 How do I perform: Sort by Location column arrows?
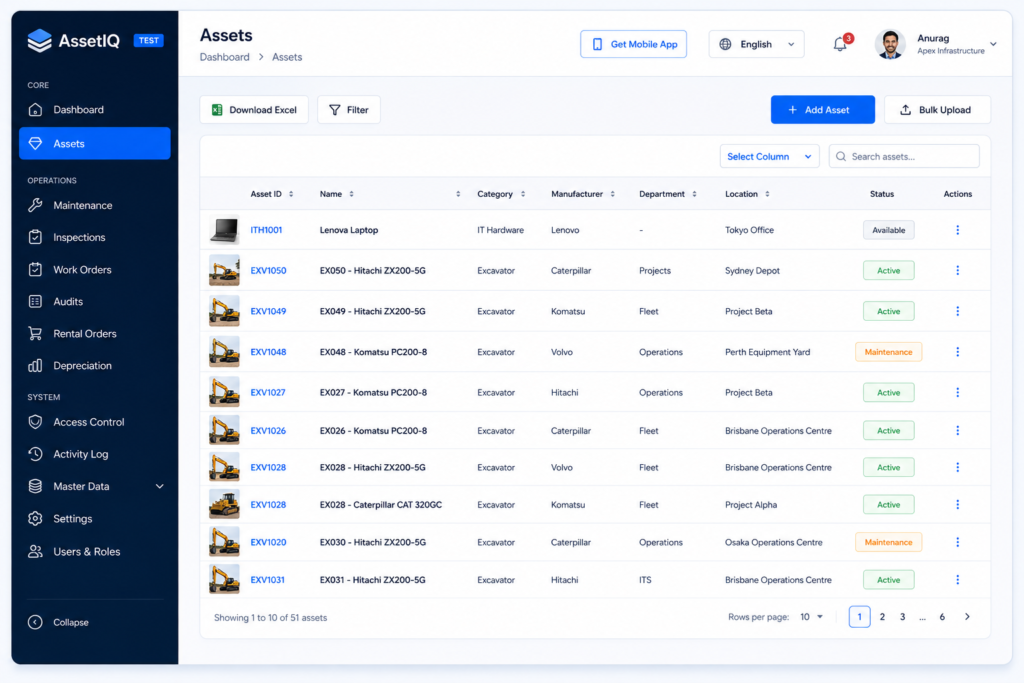(767, 194)
